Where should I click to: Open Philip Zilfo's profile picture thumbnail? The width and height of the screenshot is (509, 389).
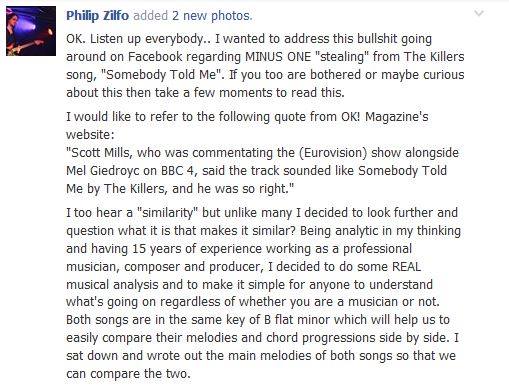(31, 31)
